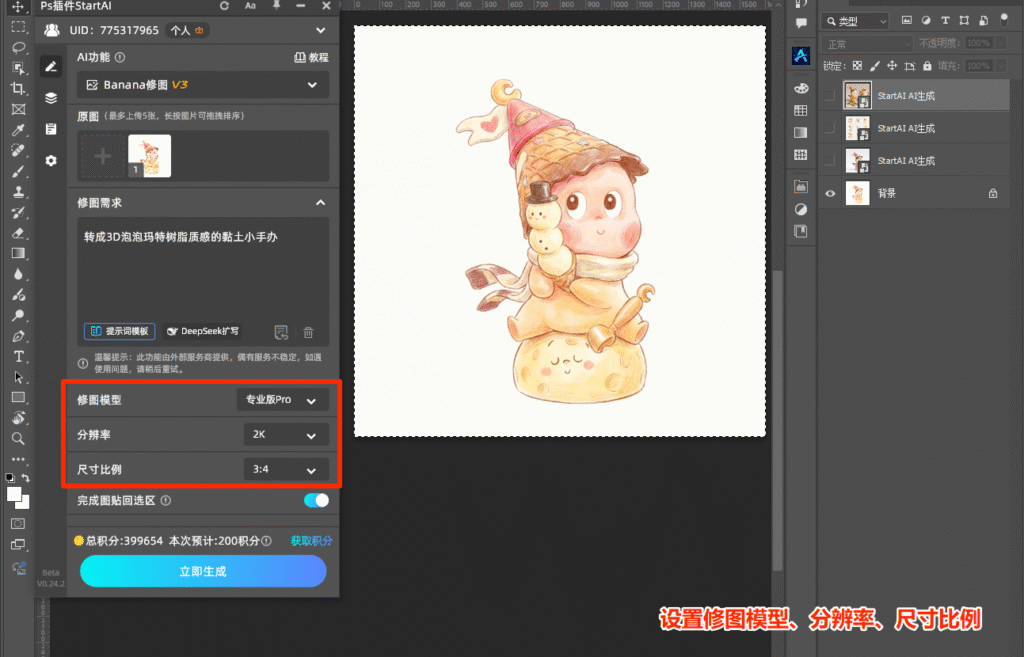Add another source image with plus
The width and height of the screenshot is (1024, 657).
tap(103, 156)
